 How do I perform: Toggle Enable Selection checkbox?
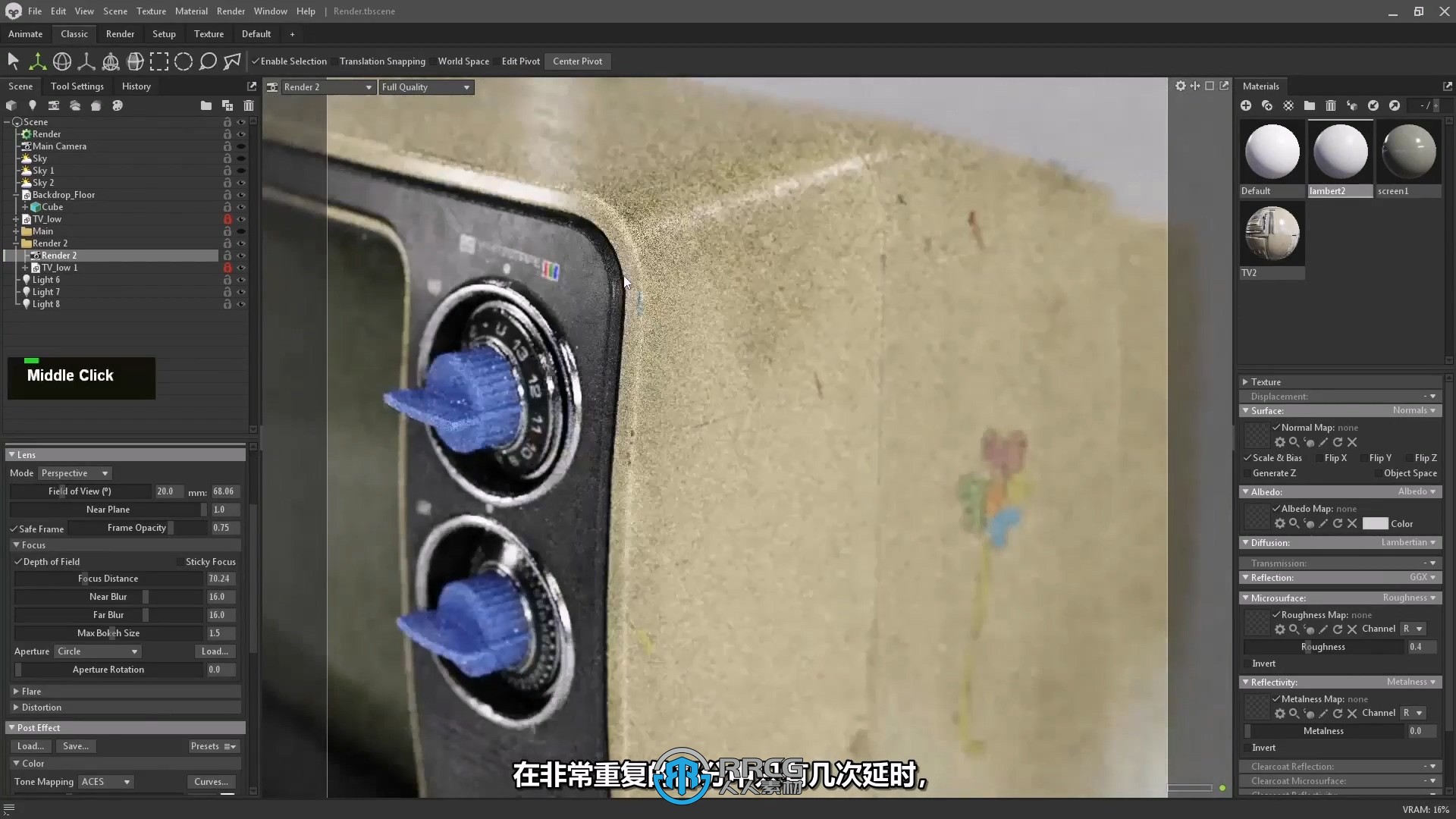(256, 61)
